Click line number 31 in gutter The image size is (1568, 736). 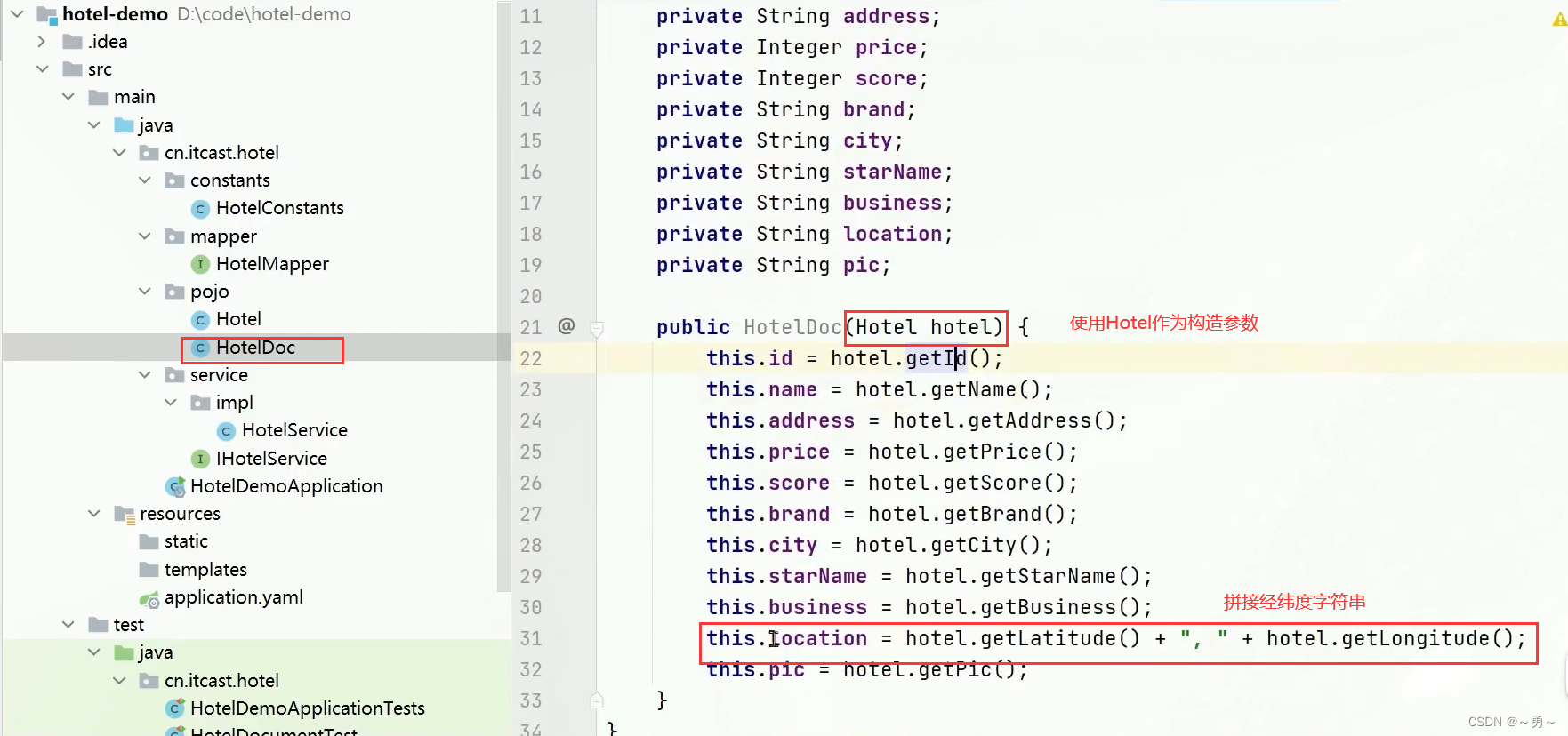[531, 638]
